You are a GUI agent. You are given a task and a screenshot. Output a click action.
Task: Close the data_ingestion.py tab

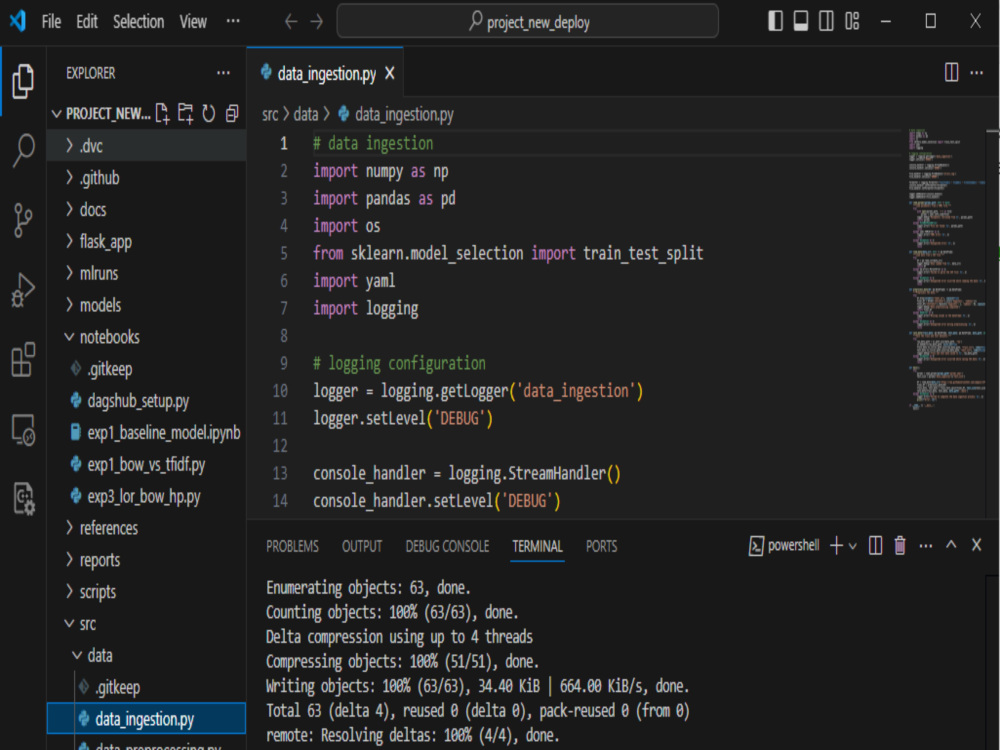[x=390, y=74]
